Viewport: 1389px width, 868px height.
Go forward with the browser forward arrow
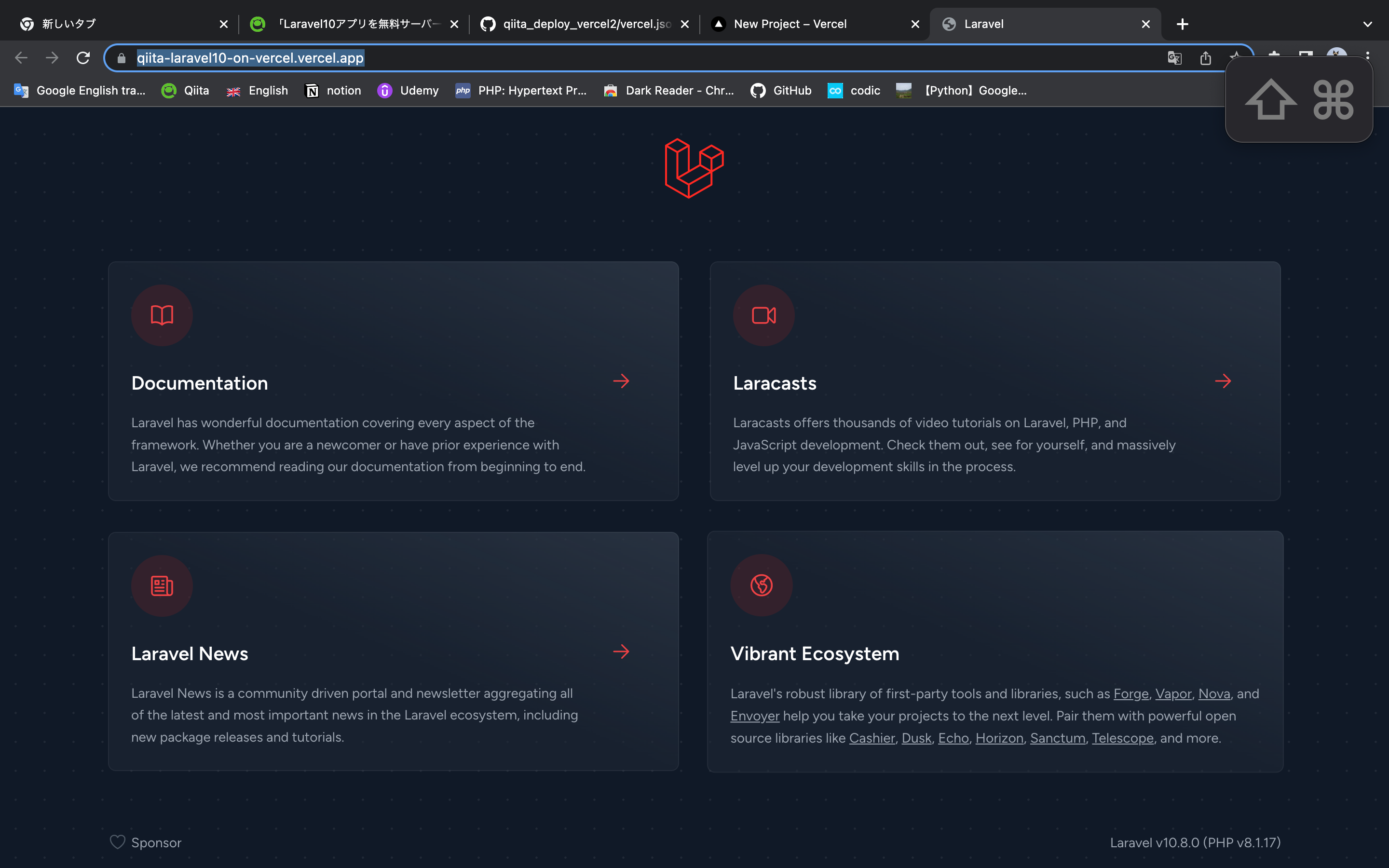(x=52, y=58)
